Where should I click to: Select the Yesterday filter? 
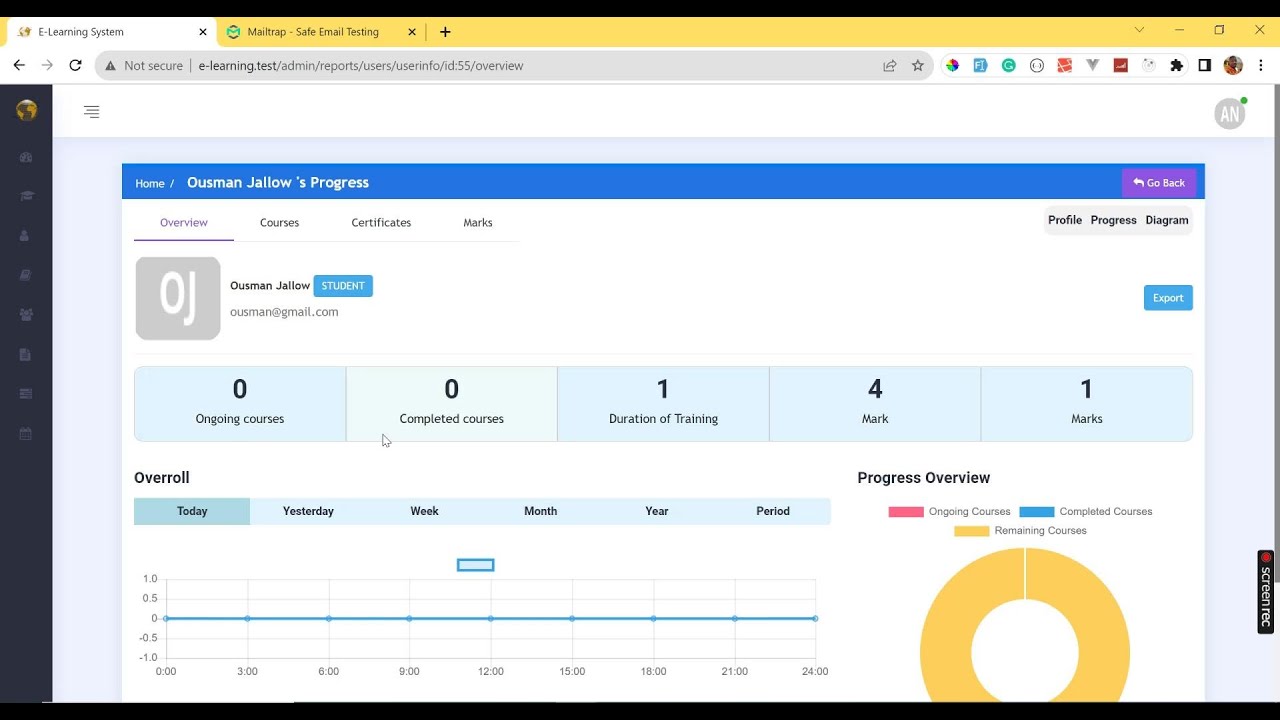[x=308, y=511]
